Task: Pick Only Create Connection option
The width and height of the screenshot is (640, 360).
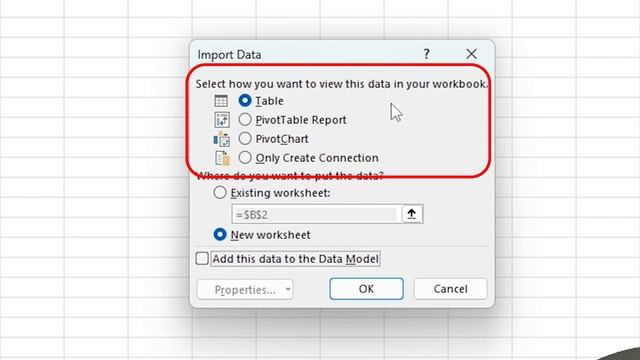Action: pos(245,158)
